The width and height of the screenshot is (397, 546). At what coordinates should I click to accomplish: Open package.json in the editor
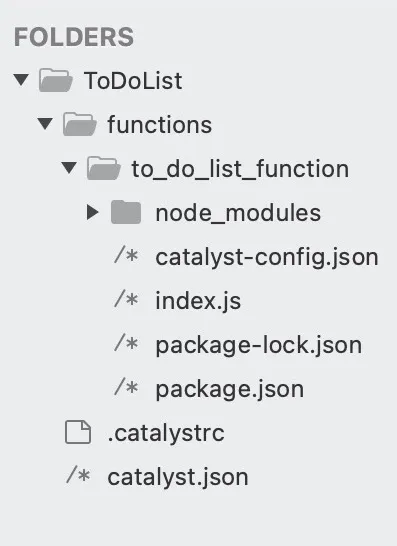230,389
